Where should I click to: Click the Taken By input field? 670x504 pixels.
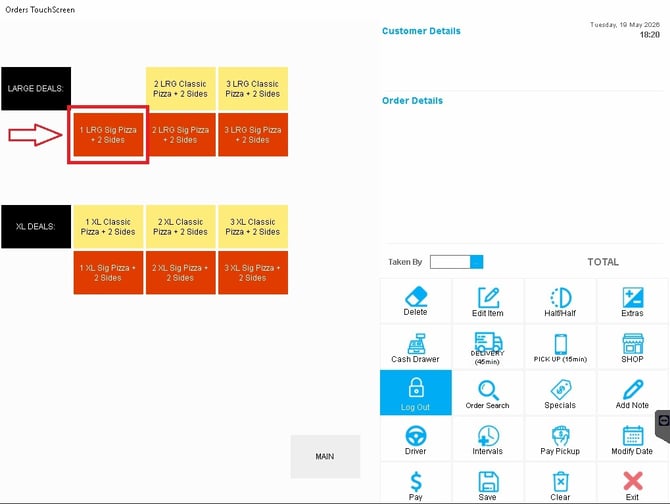(450, 262)
